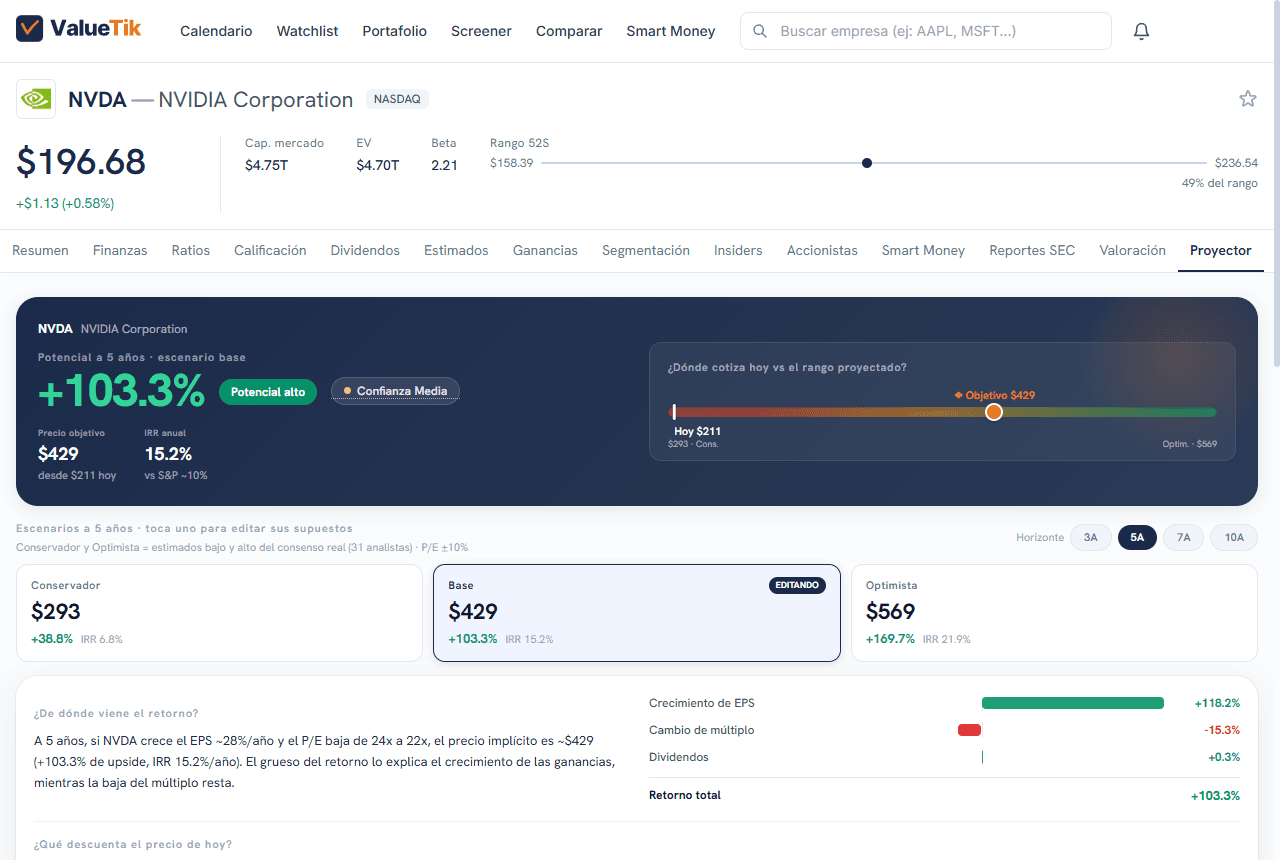Select the 5A horizon option
This screenshot has height=860, width=1280.
pos(1137,537)
